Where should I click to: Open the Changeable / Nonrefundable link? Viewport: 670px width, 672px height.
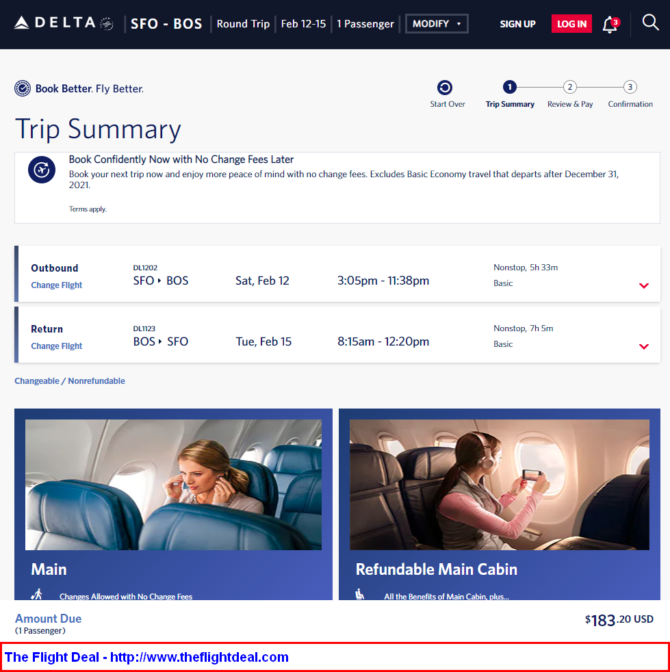tap(70, 381)
